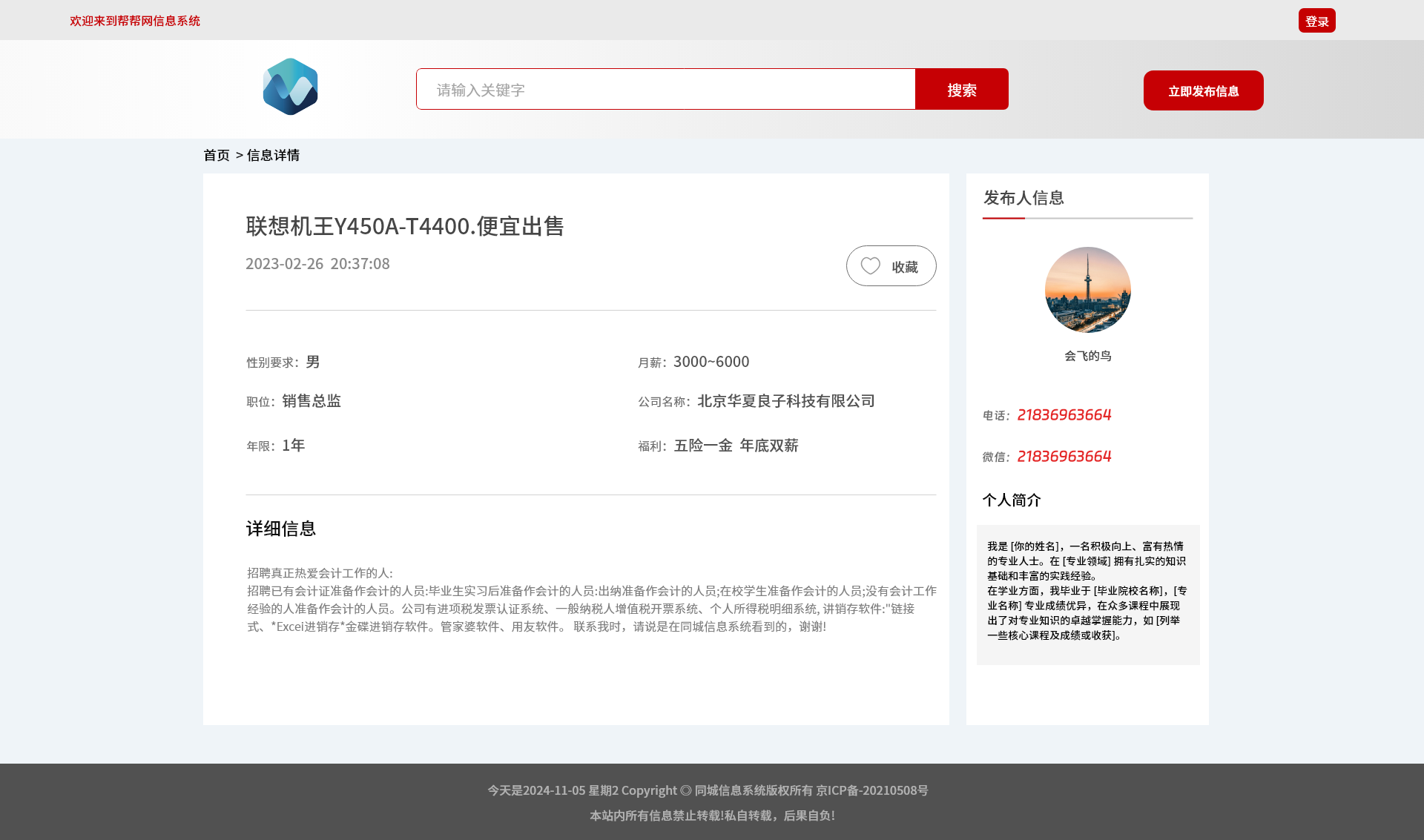The width and height of the screenshot is (1424, 840).
Task: Click the ICP 京ICP备-20210508号 footer text
Action: point(871,790)
